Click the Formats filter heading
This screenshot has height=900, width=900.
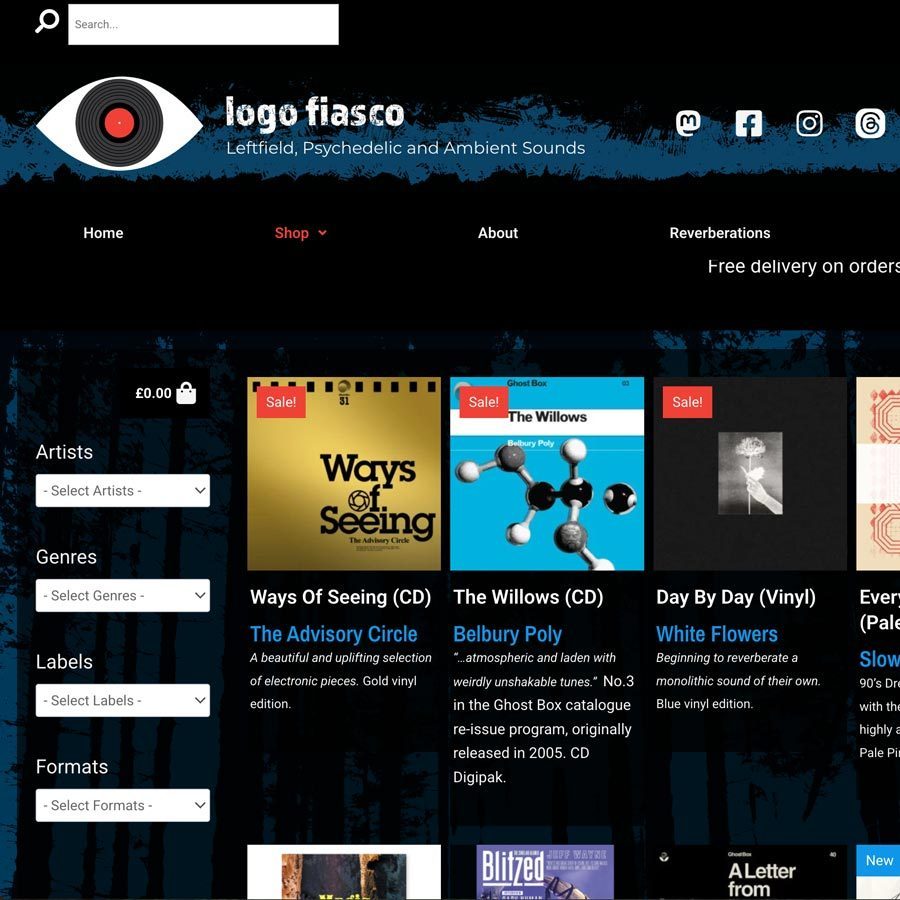72,767
